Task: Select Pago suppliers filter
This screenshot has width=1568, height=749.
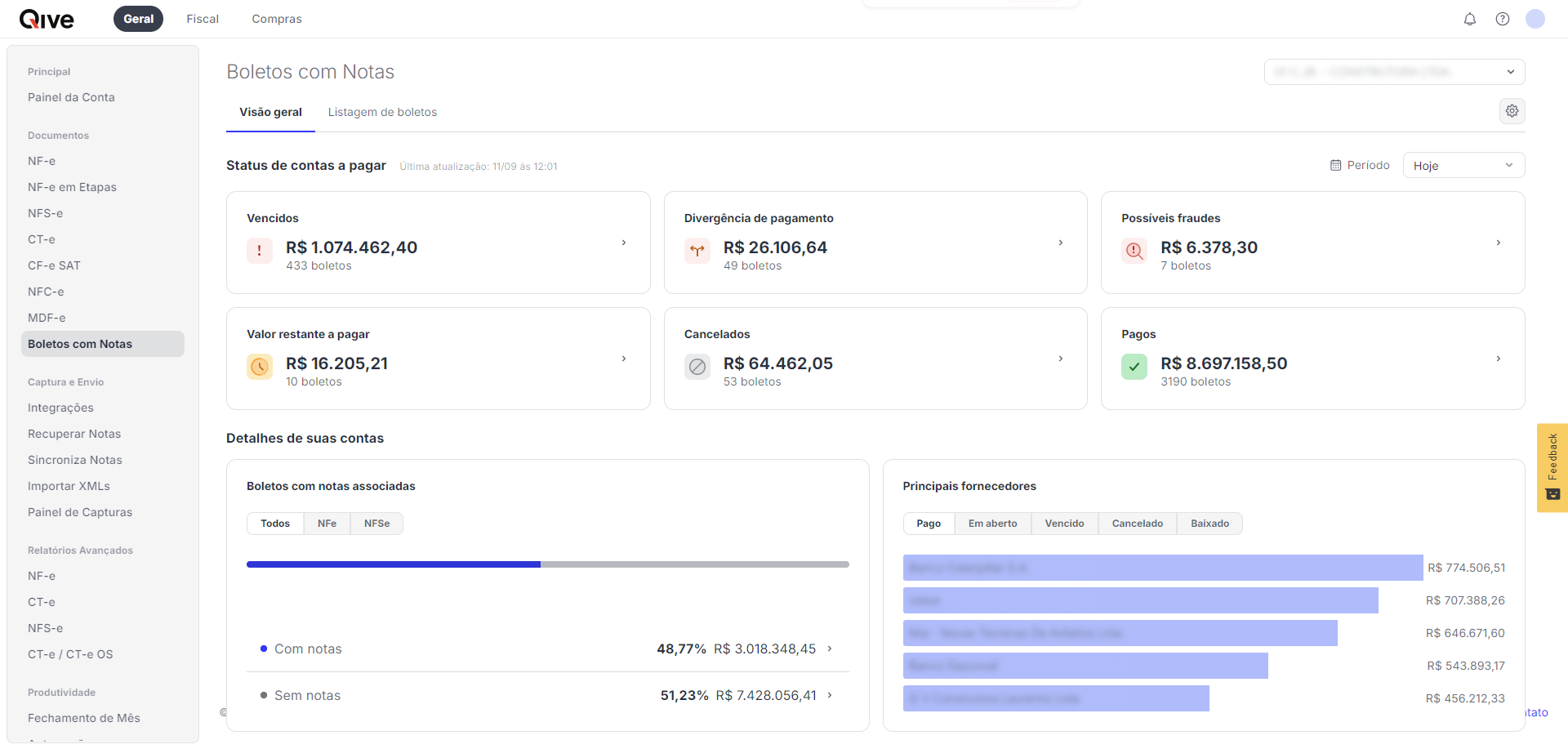Action: tap(929, 524)
